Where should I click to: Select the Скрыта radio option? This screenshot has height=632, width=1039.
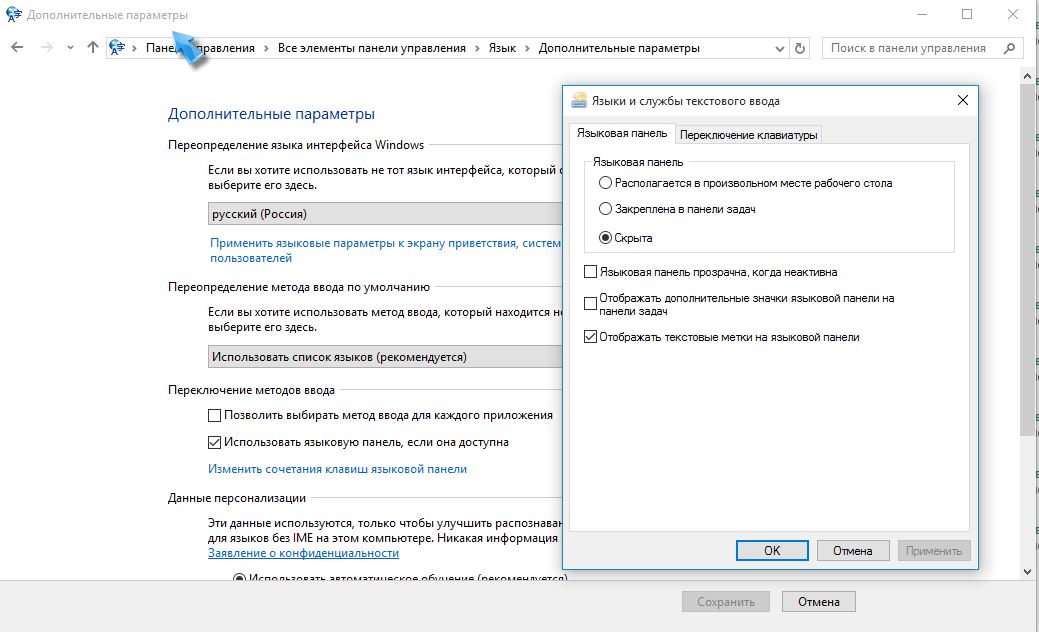tap(626, 238)
